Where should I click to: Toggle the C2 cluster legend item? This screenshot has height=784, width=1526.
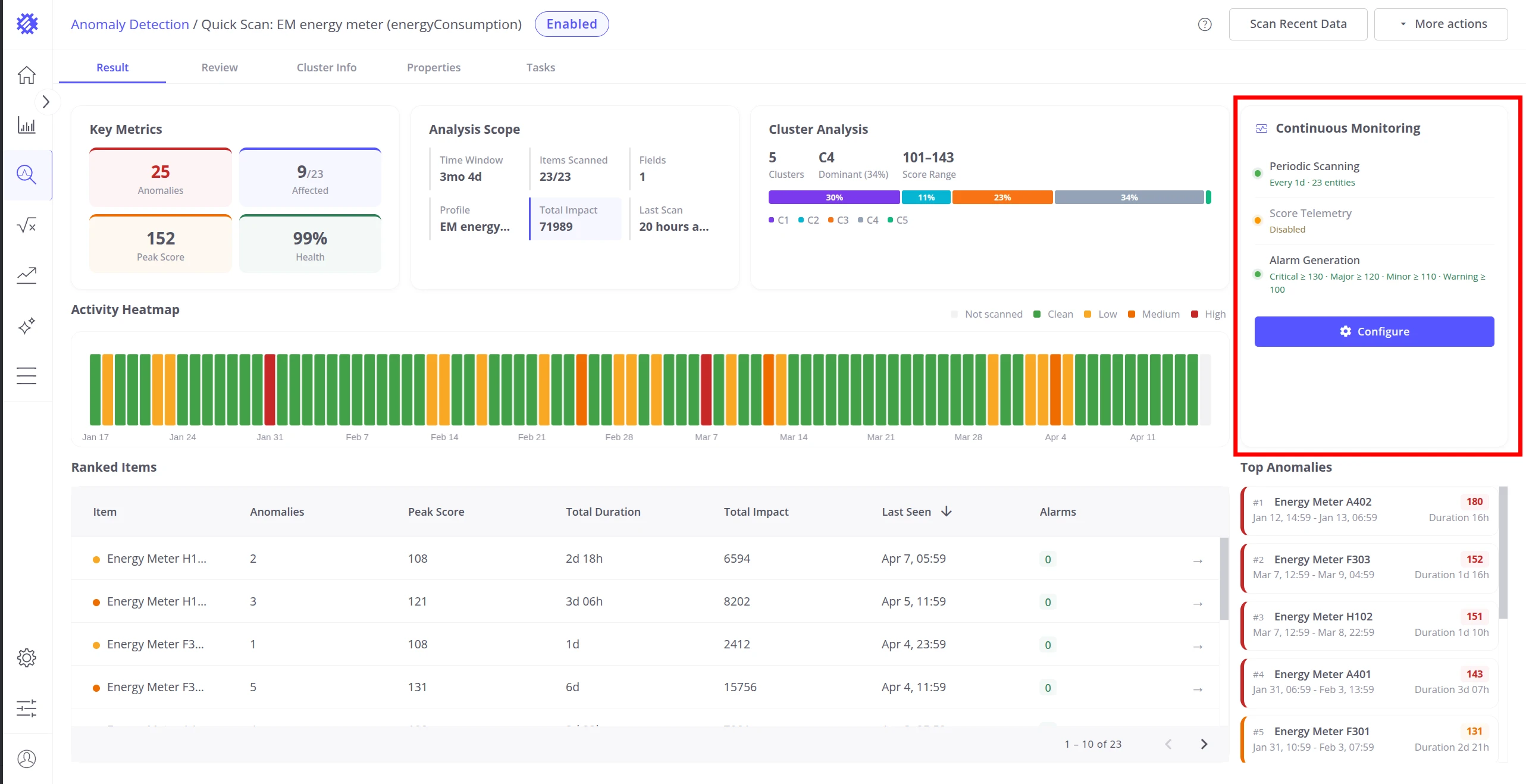(809, 220)
